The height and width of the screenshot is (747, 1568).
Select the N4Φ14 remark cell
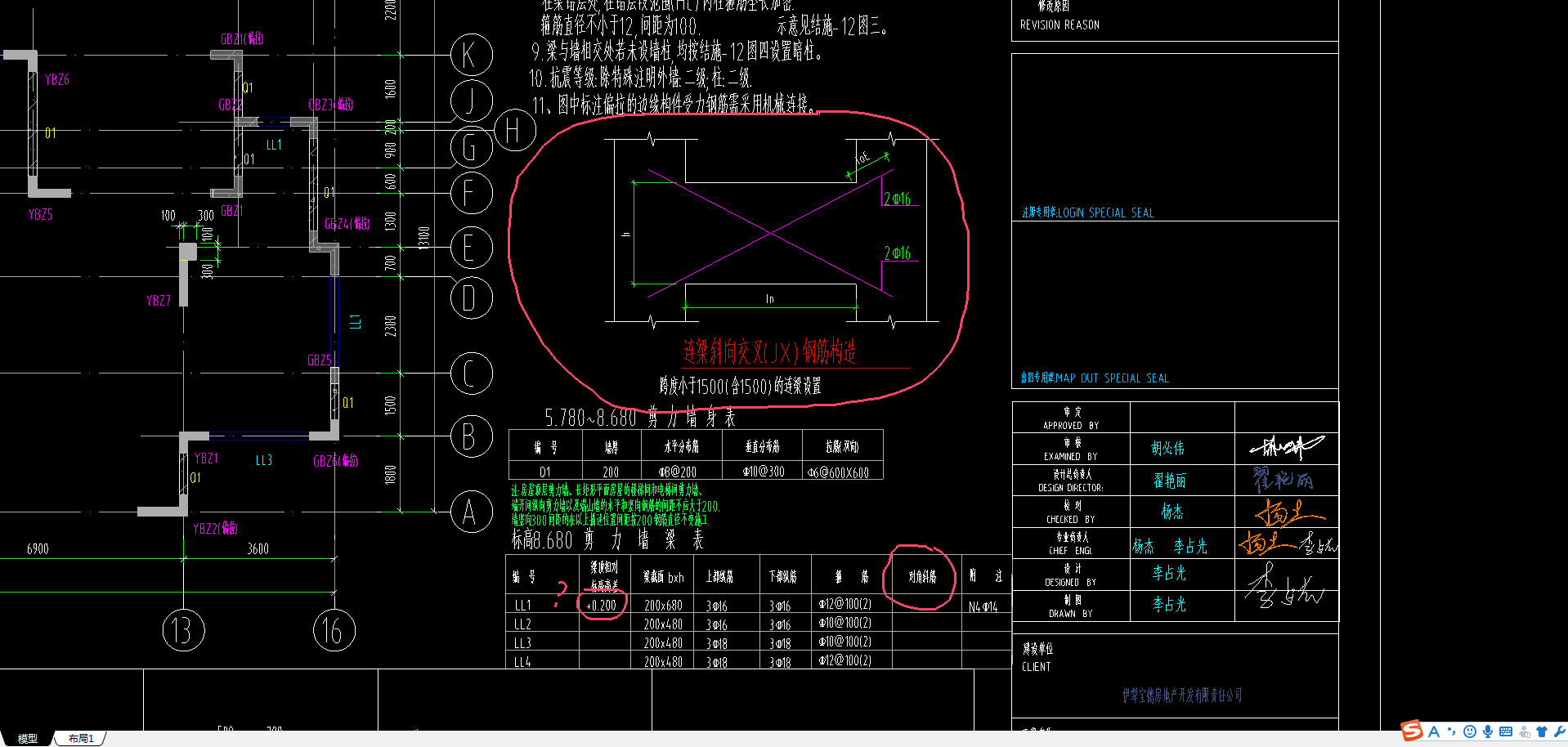[983, 606]
